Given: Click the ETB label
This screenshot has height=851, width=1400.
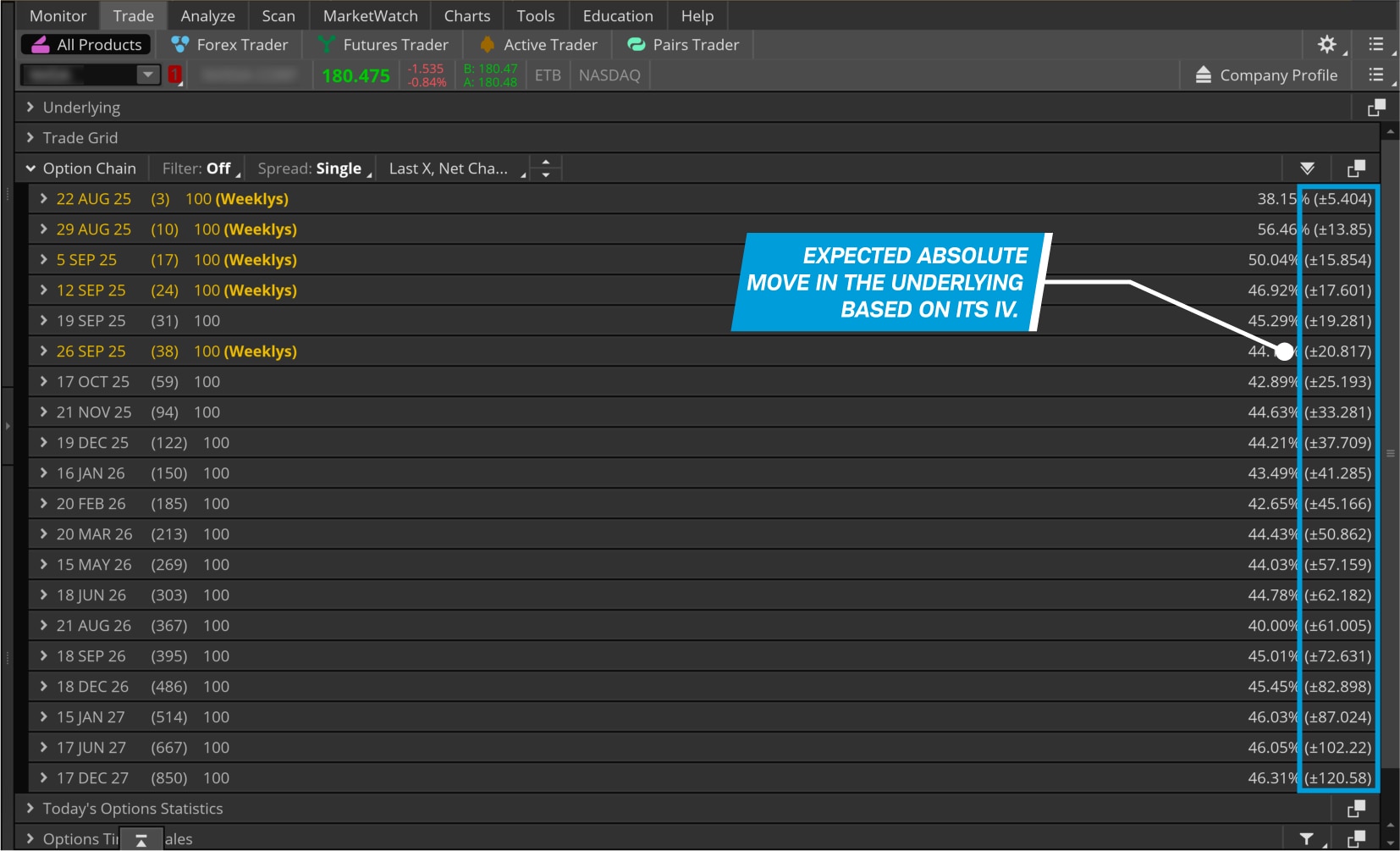Looking at the screenshot, I should click(548, 75).
